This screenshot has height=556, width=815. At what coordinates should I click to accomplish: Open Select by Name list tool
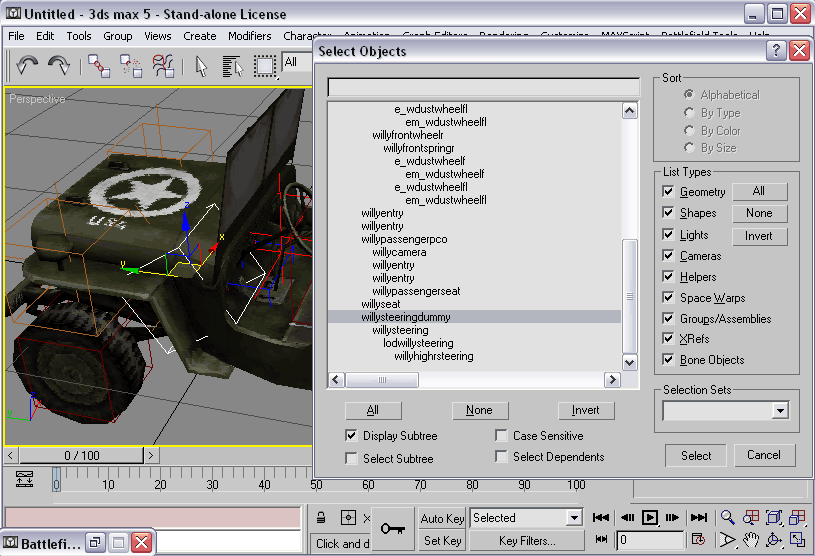232,67
